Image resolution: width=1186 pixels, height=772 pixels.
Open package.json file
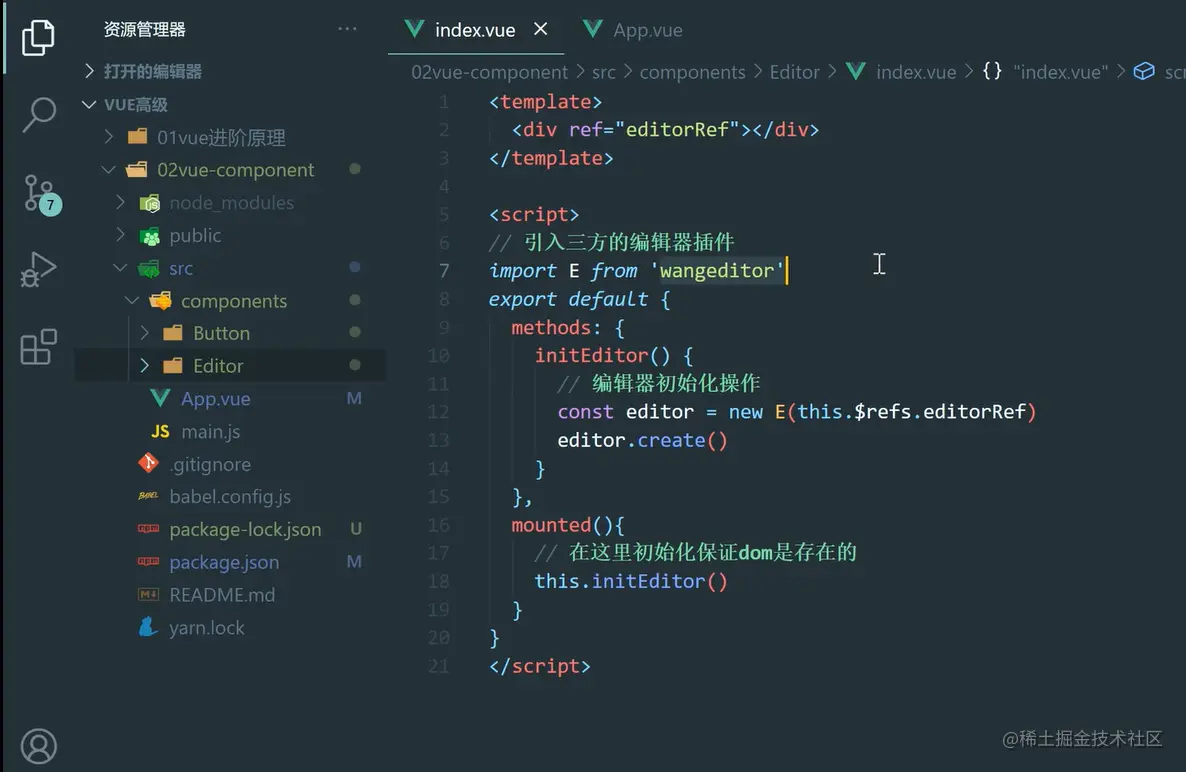tap(224, 563)
